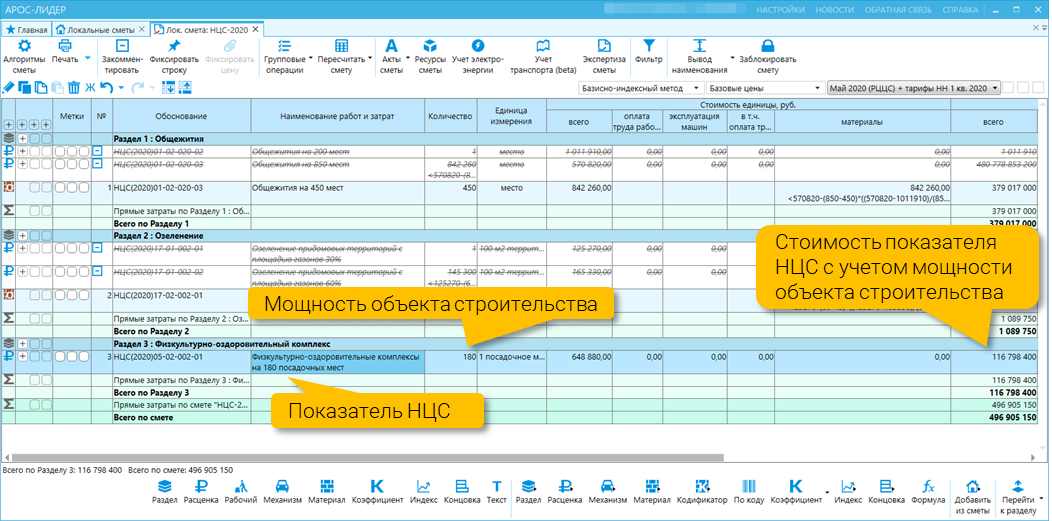Image resolution: width=1052 pixels, height=521 pixels.
Task: Expand the Май 2020 (РЦЦС) period dropdown
Action: 914,88
